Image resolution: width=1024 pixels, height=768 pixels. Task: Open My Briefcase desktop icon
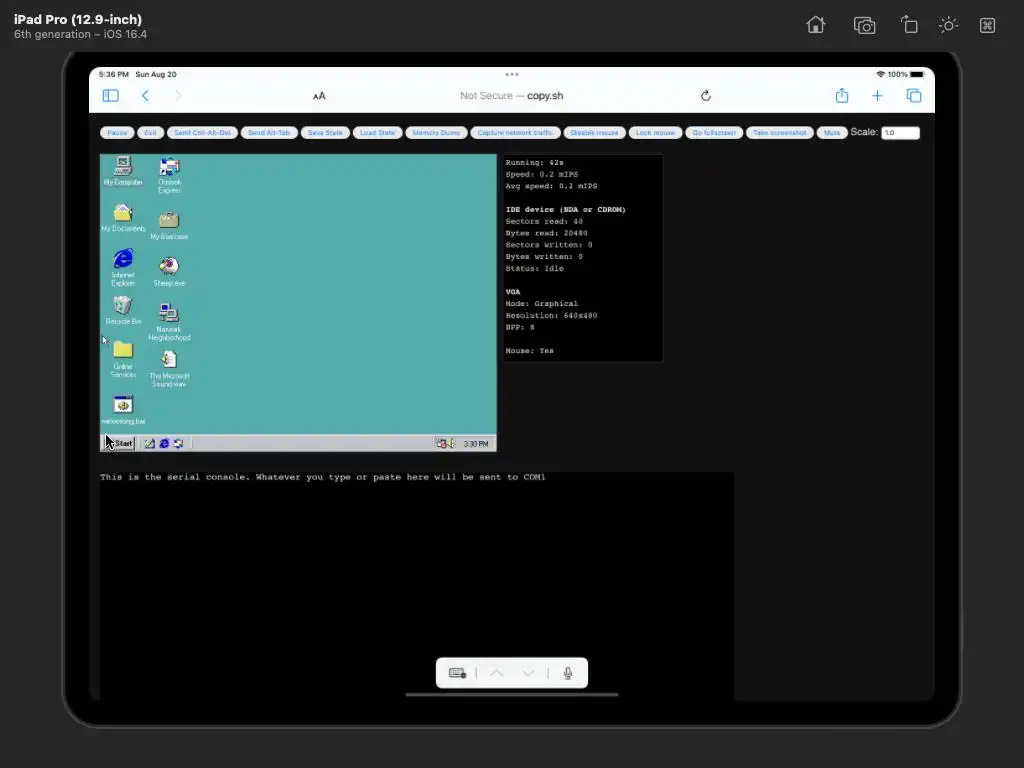click(169, 225)
